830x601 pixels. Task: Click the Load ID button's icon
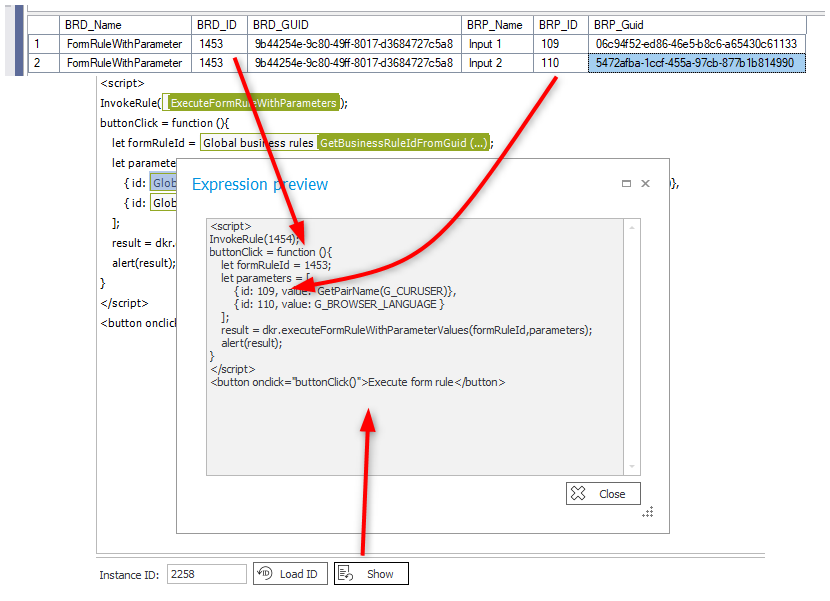coord(265,573)
